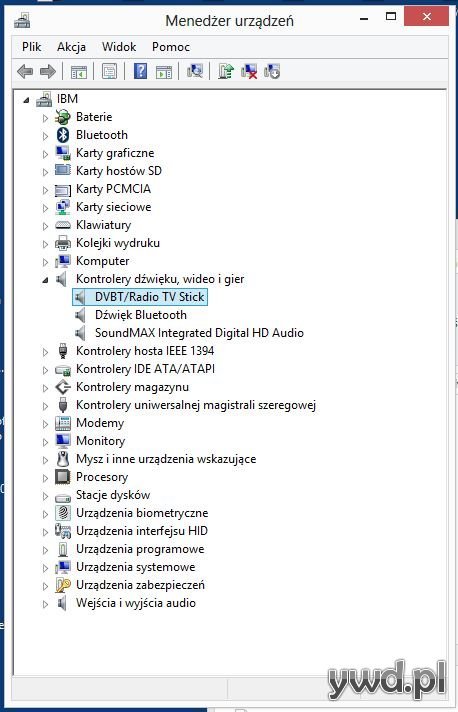Click the Mysz mouse device icon

pos(63,459)
